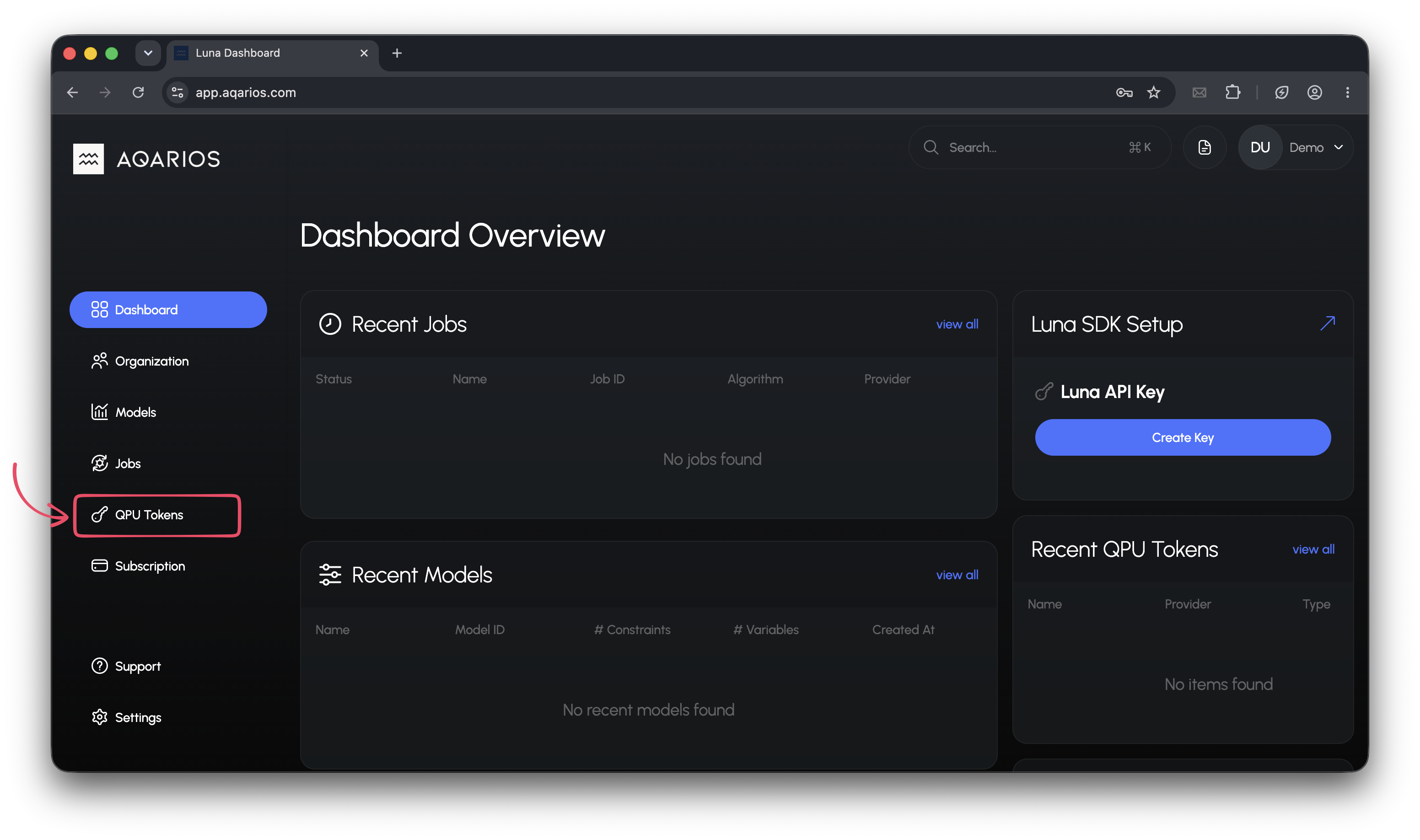Open the tab search dropdown arrow

148,53
